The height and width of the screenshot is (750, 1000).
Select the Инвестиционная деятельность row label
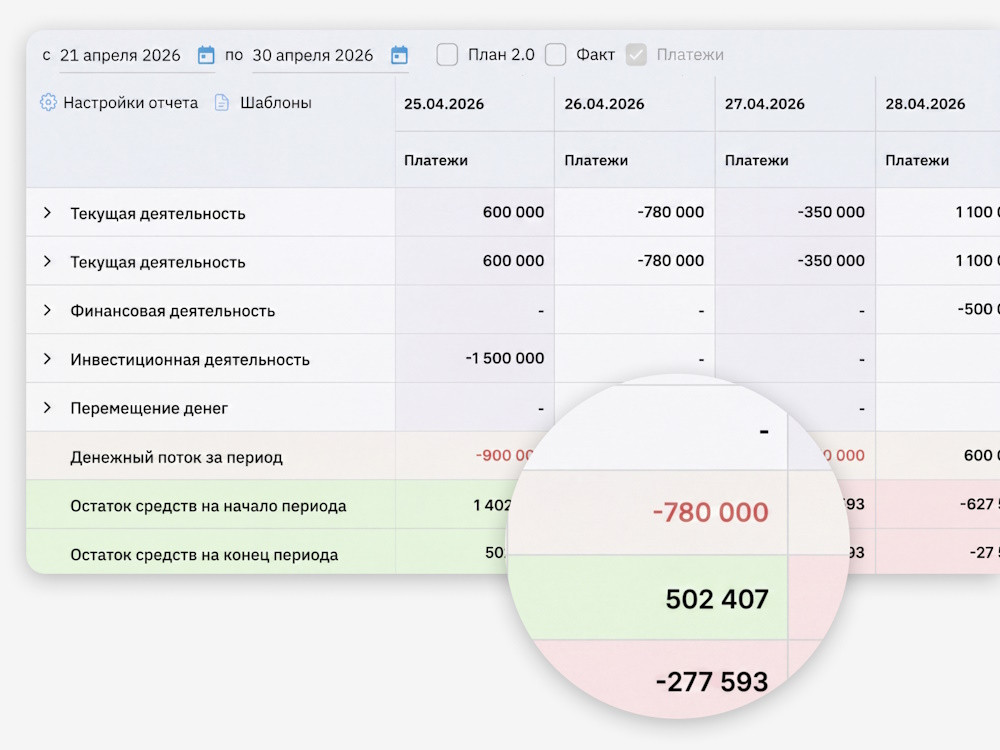click(x=190, y=360)
